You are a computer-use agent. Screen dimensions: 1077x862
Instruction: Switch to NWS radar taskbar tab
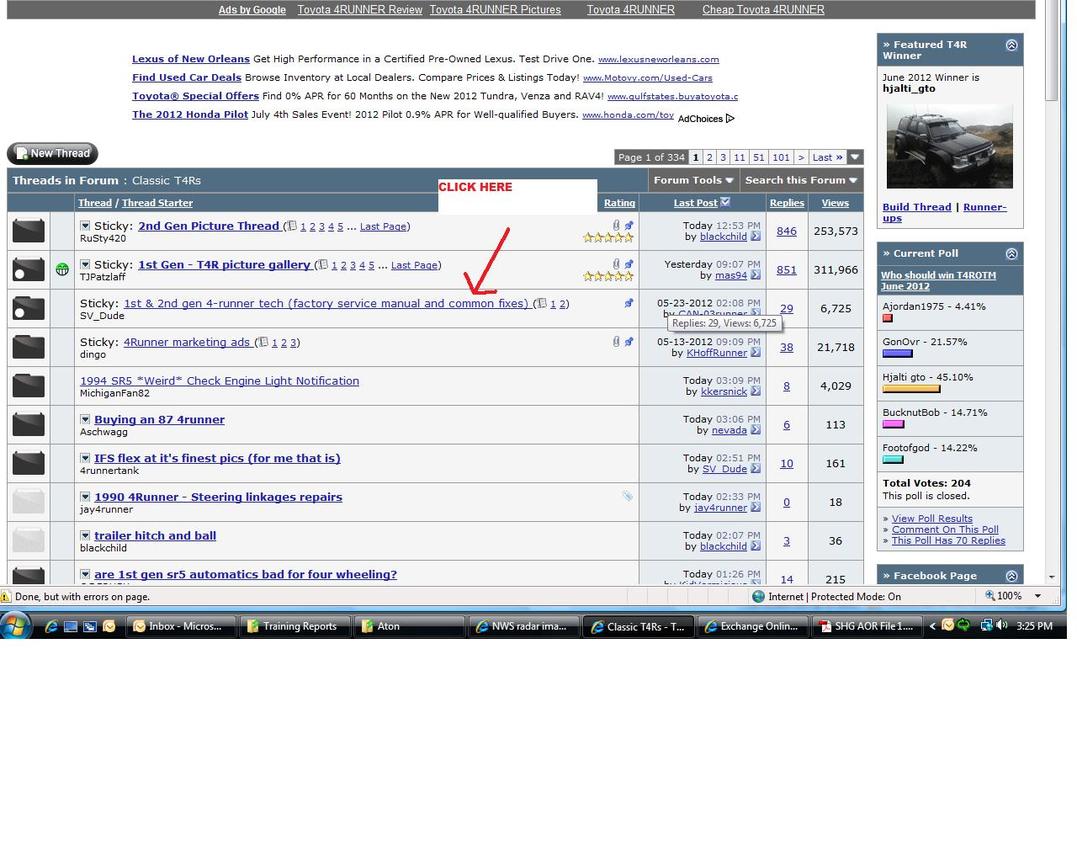click(522, 626)
